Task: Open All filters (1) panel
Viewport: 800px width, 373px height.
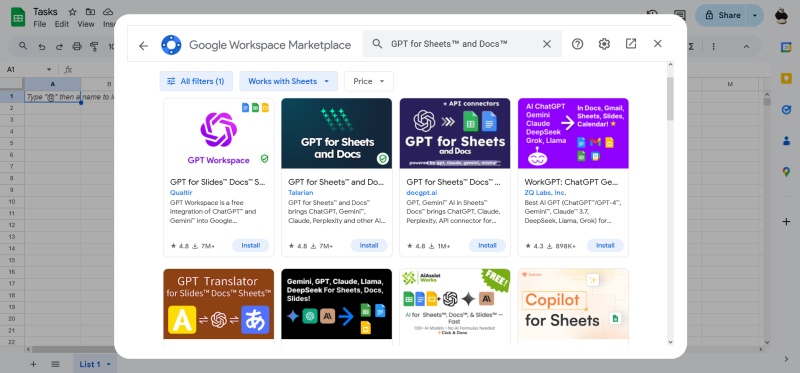Action: [196, 81]
